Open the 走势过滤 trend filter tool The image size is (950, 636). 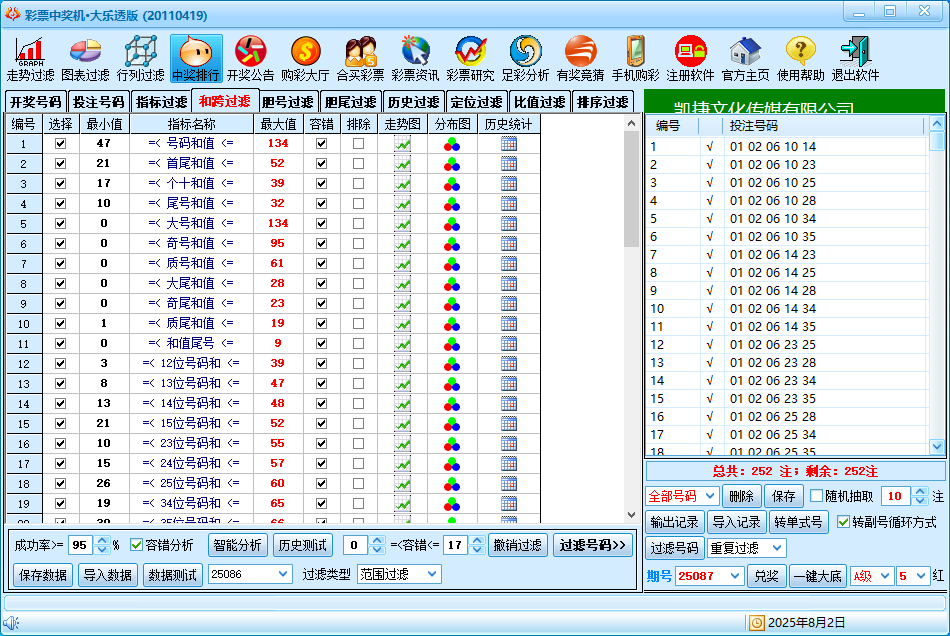point(30,58)
